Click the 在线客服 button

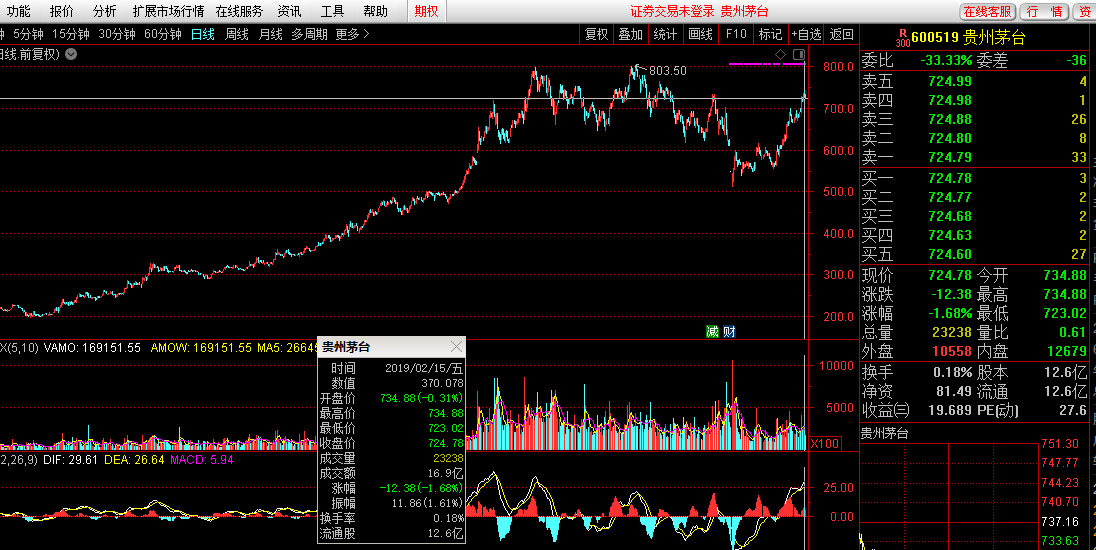988,11
